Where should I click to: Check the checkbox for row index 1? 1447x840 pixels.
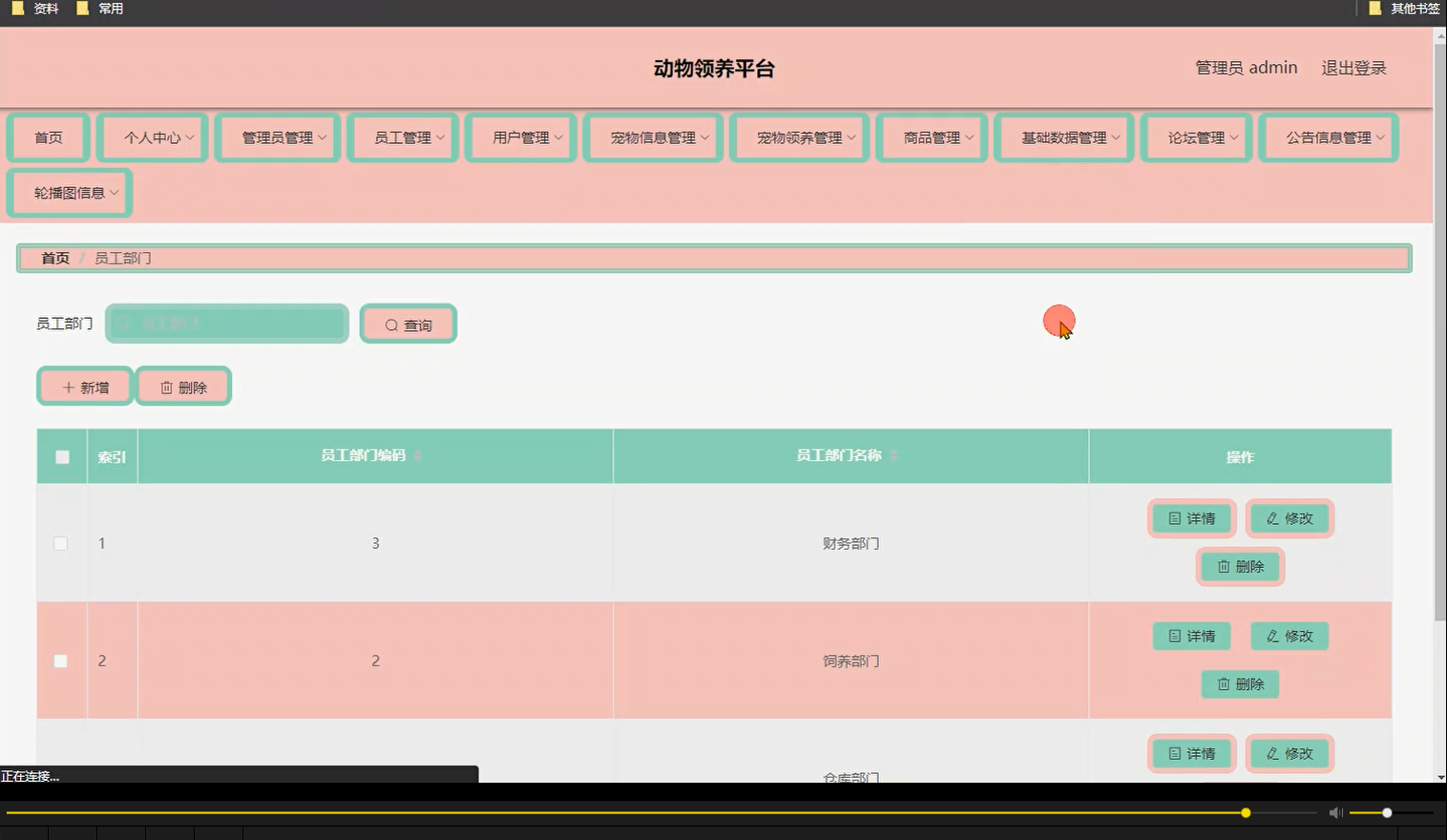[x=60, y=543]
